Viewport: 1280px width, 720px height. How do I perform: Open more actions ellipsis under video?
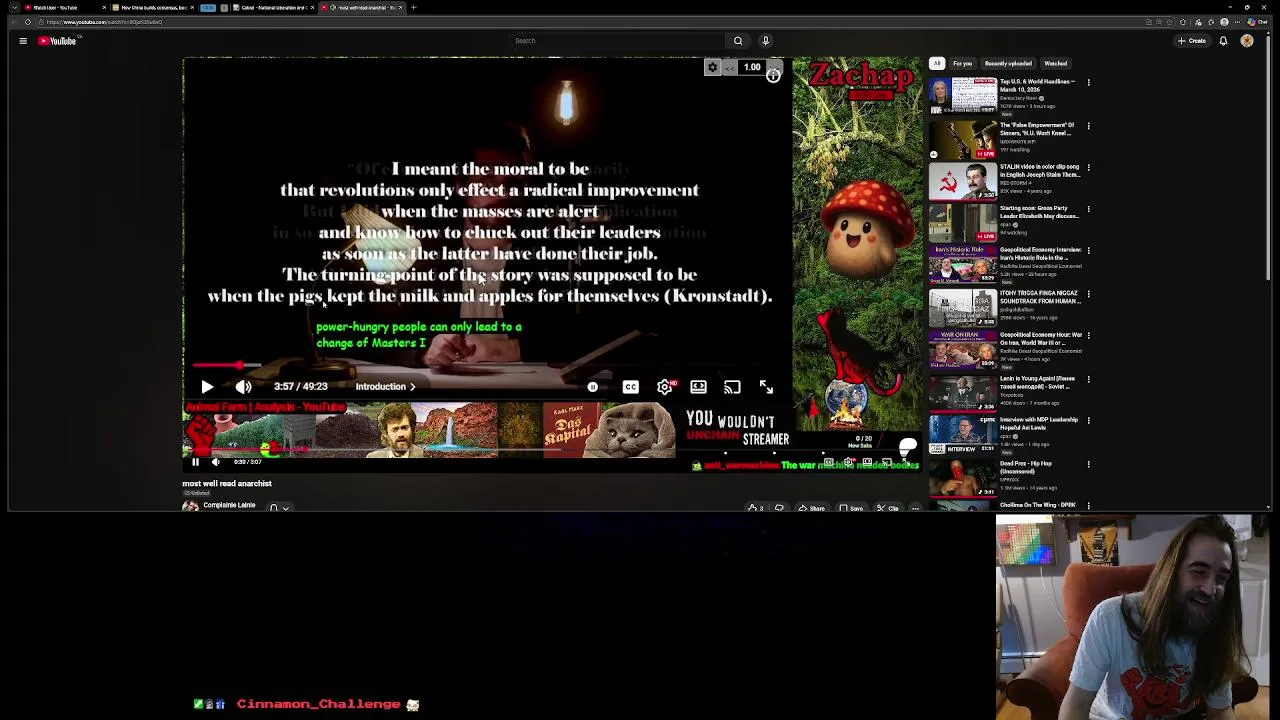point(914,508)
